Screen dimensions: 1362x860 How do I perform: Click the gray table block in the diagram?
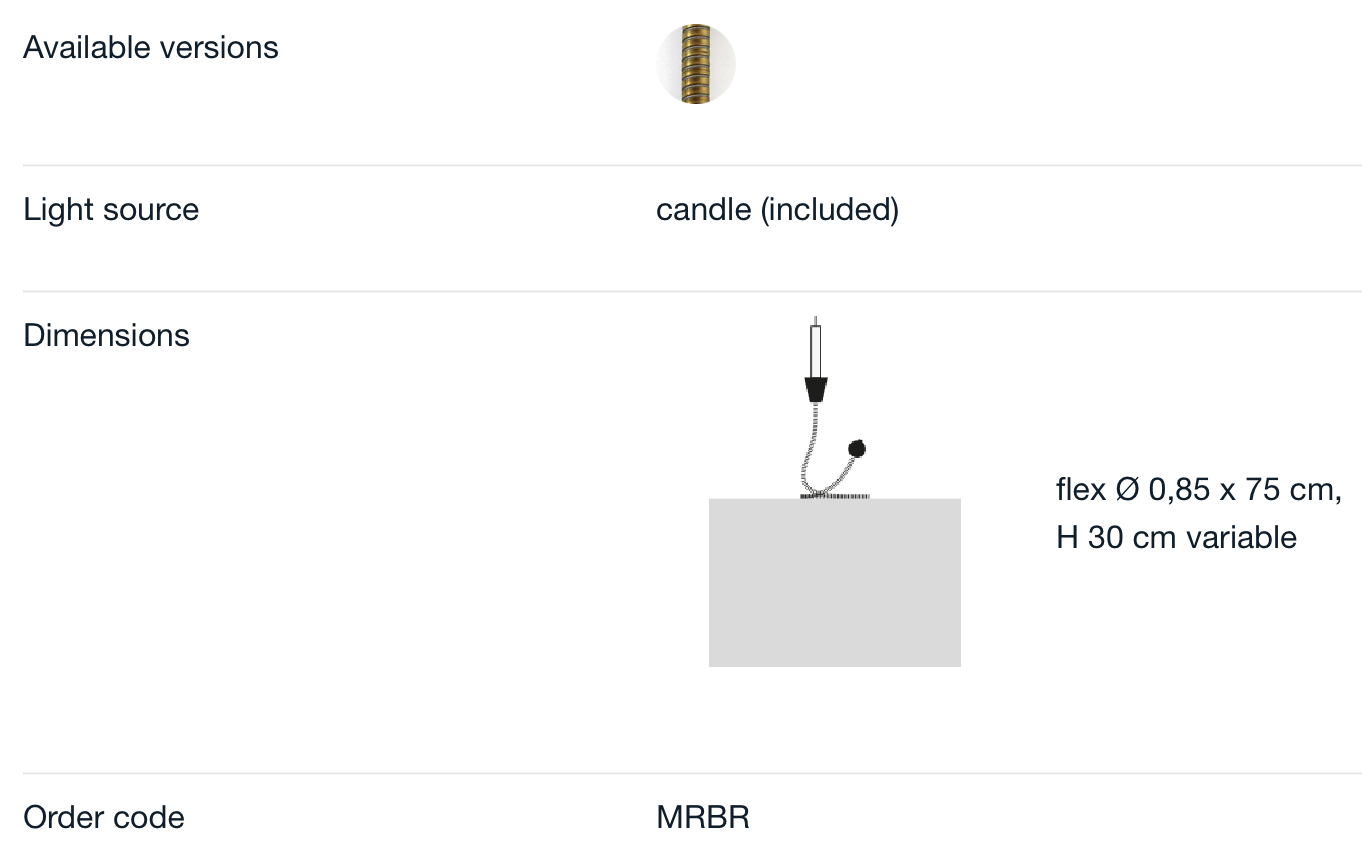[835, 582]
